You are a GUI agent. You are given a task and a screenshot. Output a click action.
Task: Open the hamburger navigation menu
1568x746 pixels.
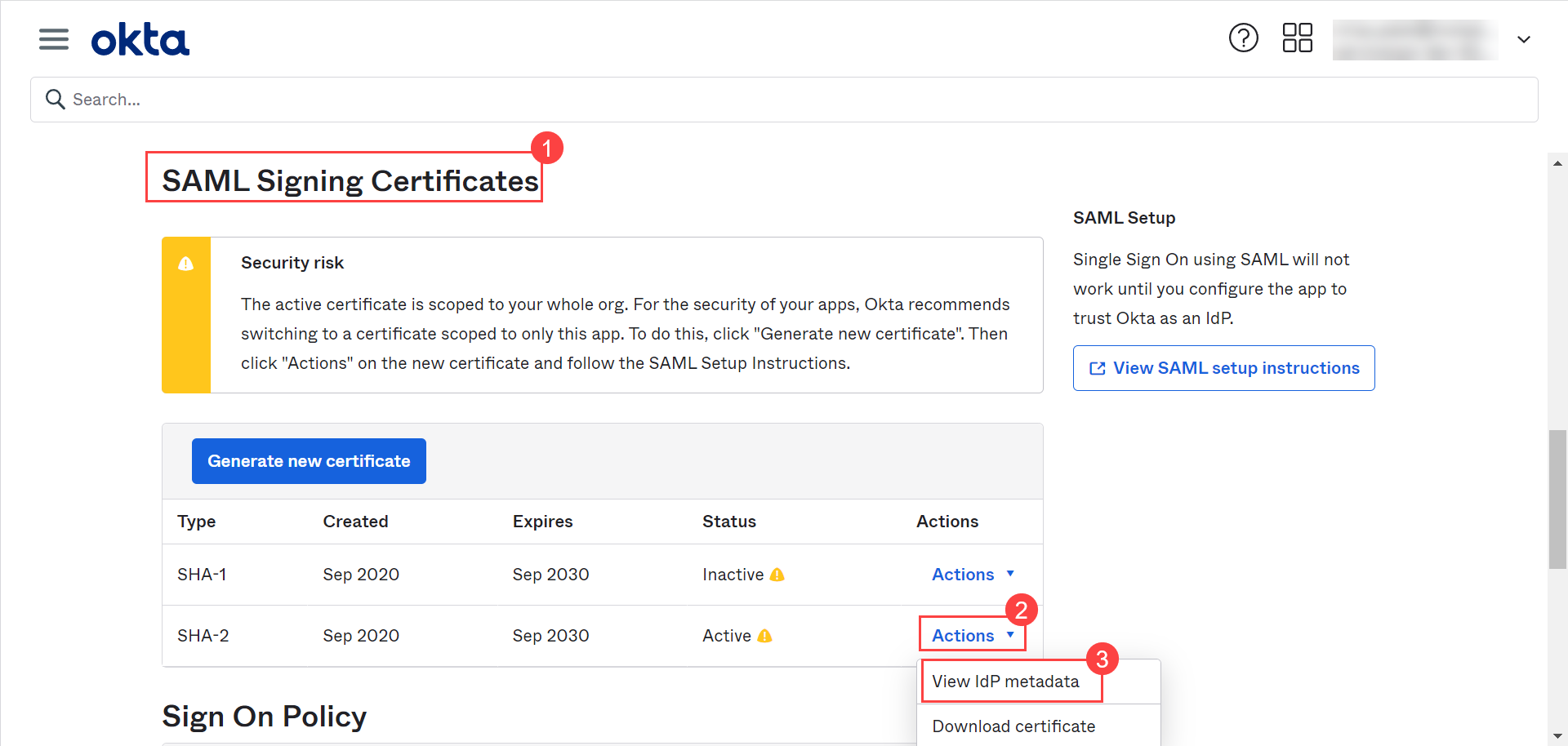pos(53,38)
